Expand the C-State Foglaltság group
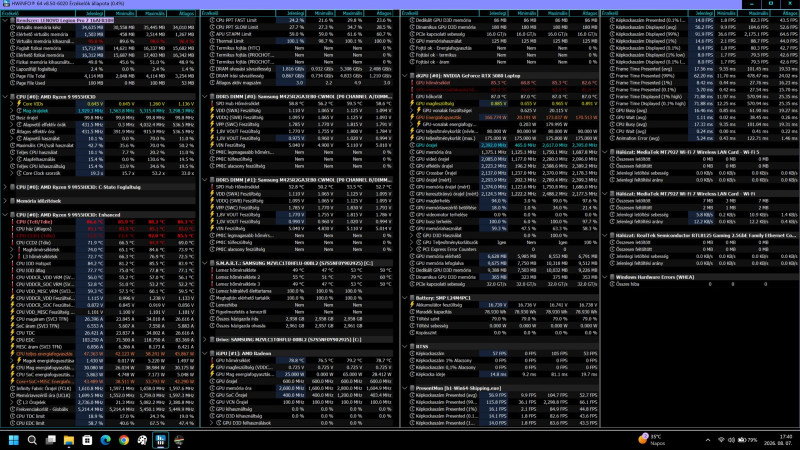The image size is (800, 450). point(5,187)
